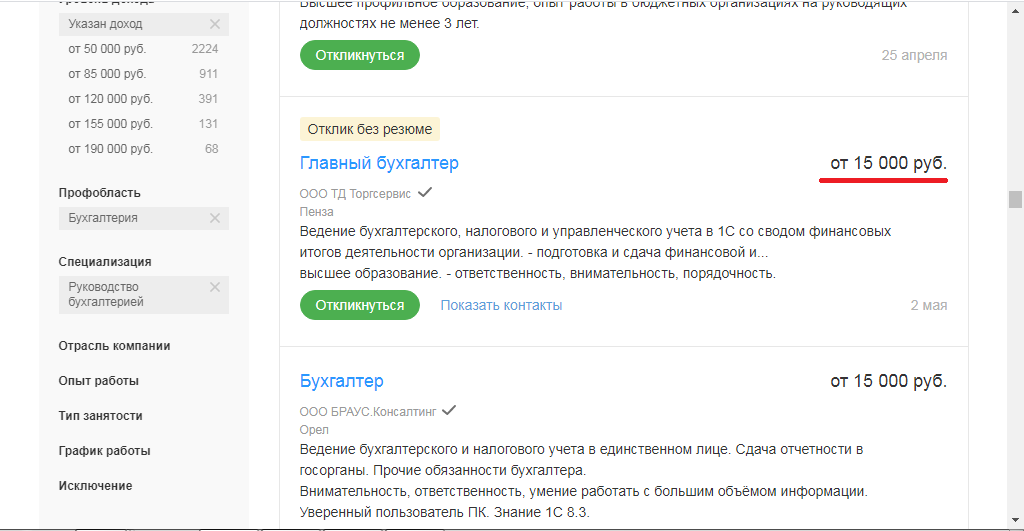Select income filter from 85 000 руб.
1024x531 pixels.
point(108,74)
